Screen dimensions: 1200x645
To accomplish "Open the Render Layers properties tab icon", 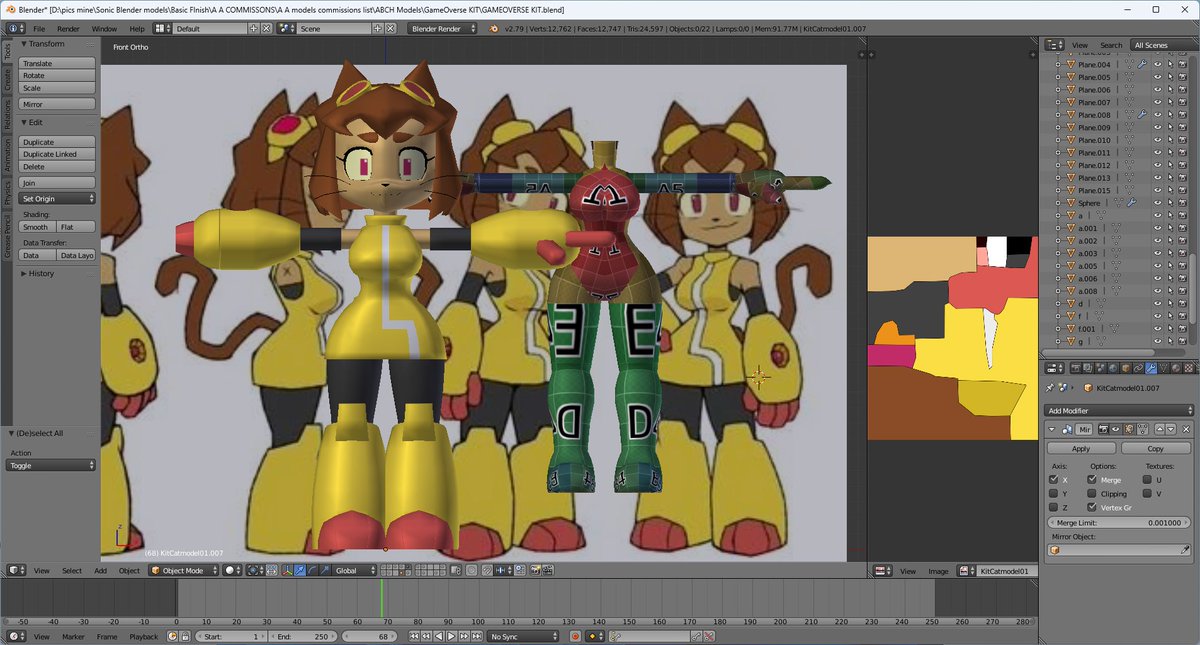I will 1088,368.
